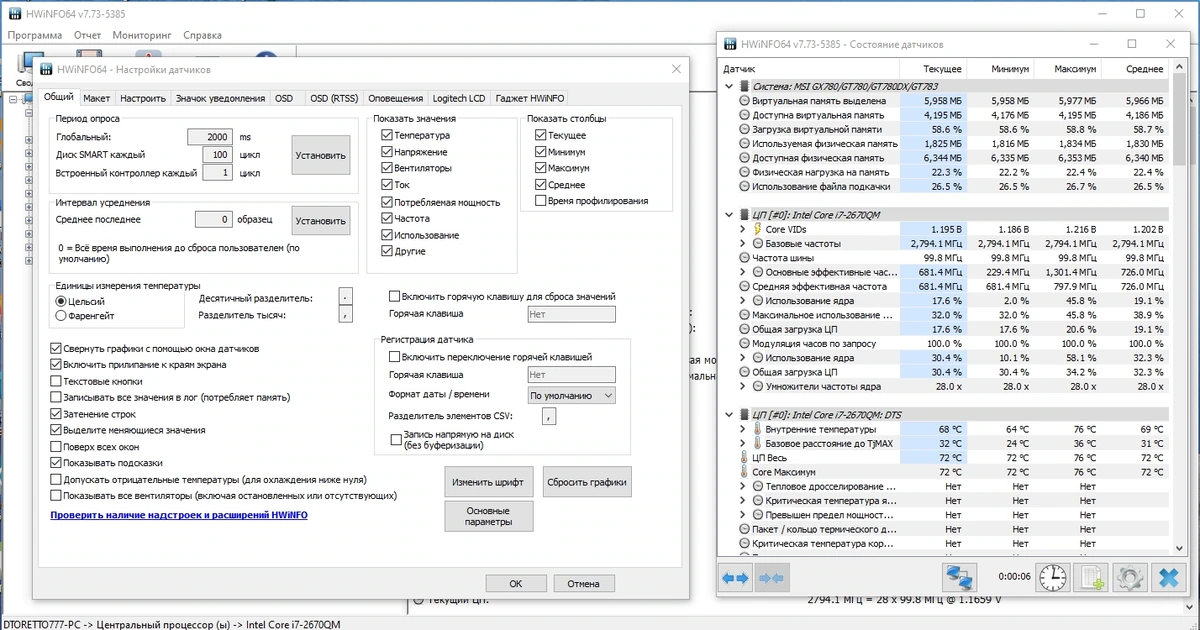
Task: Enable Запись напрямую на диск checkbox
Action: [x=395, y=439]
